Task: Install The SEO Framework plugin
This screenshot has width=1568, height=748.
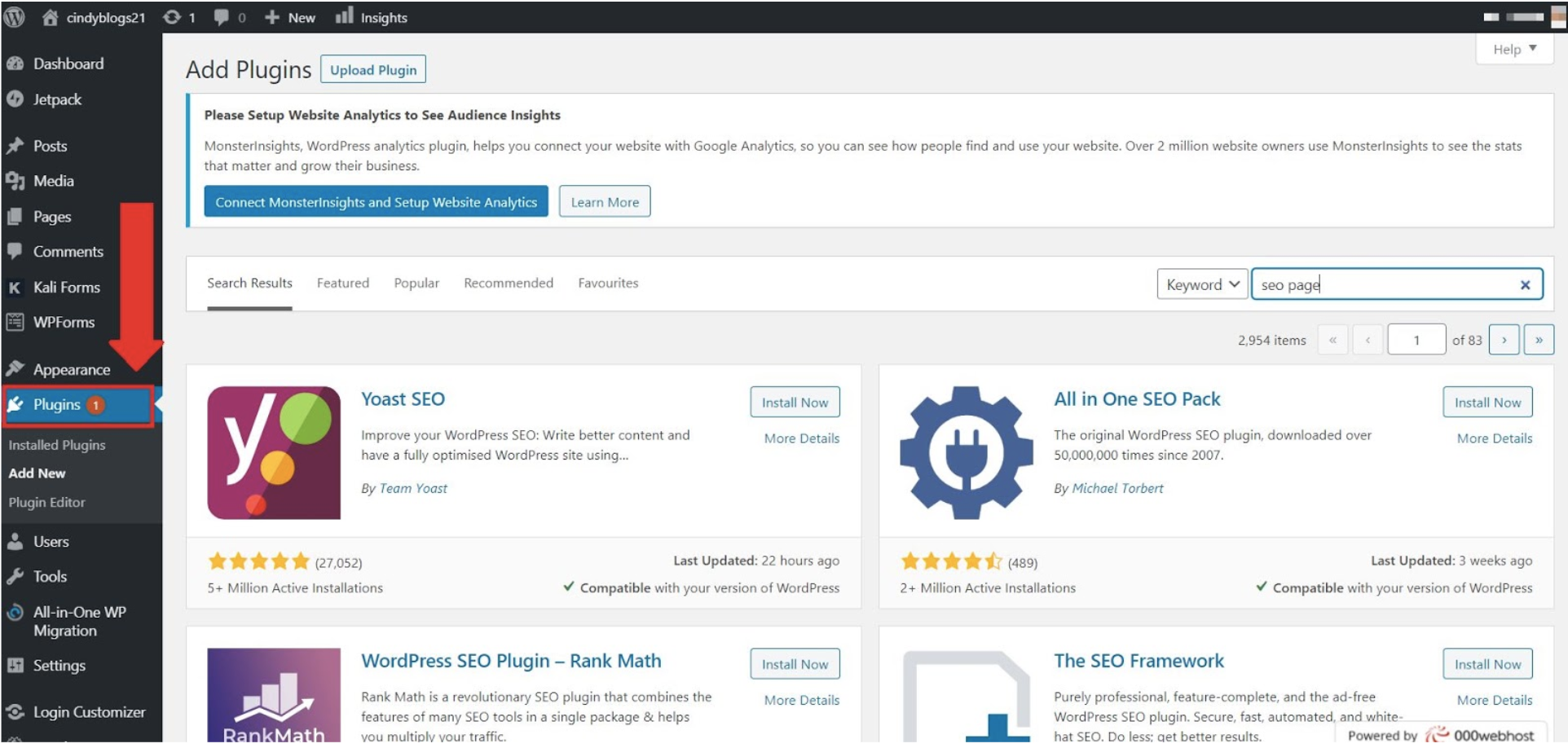Action: pyautogui.click(x=1487, y=664)
